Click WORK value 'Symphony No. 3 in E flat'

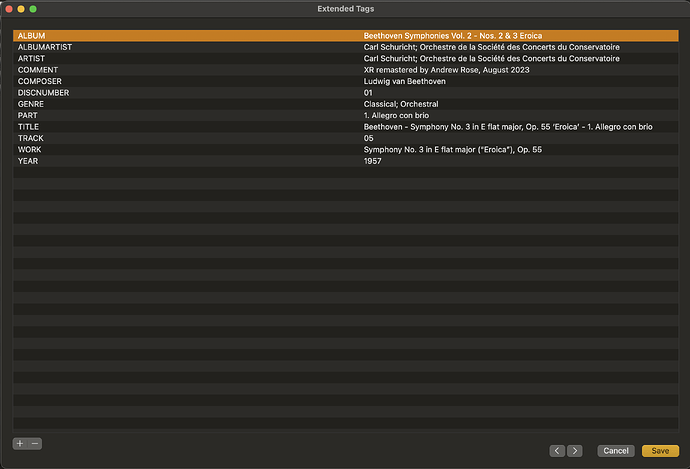(453, 150)
